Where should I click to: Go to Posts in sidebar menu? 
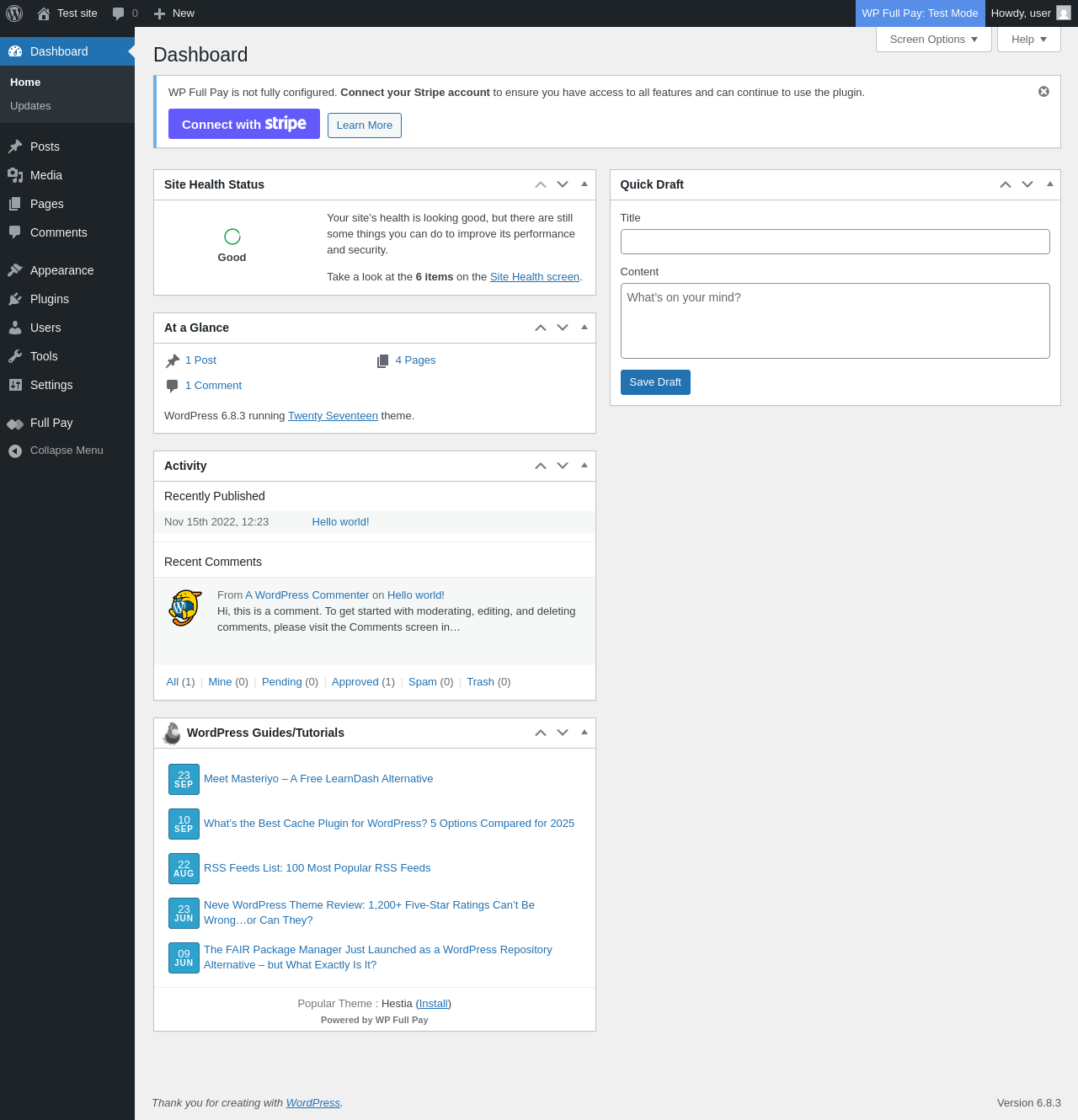[x=45, y=147]
